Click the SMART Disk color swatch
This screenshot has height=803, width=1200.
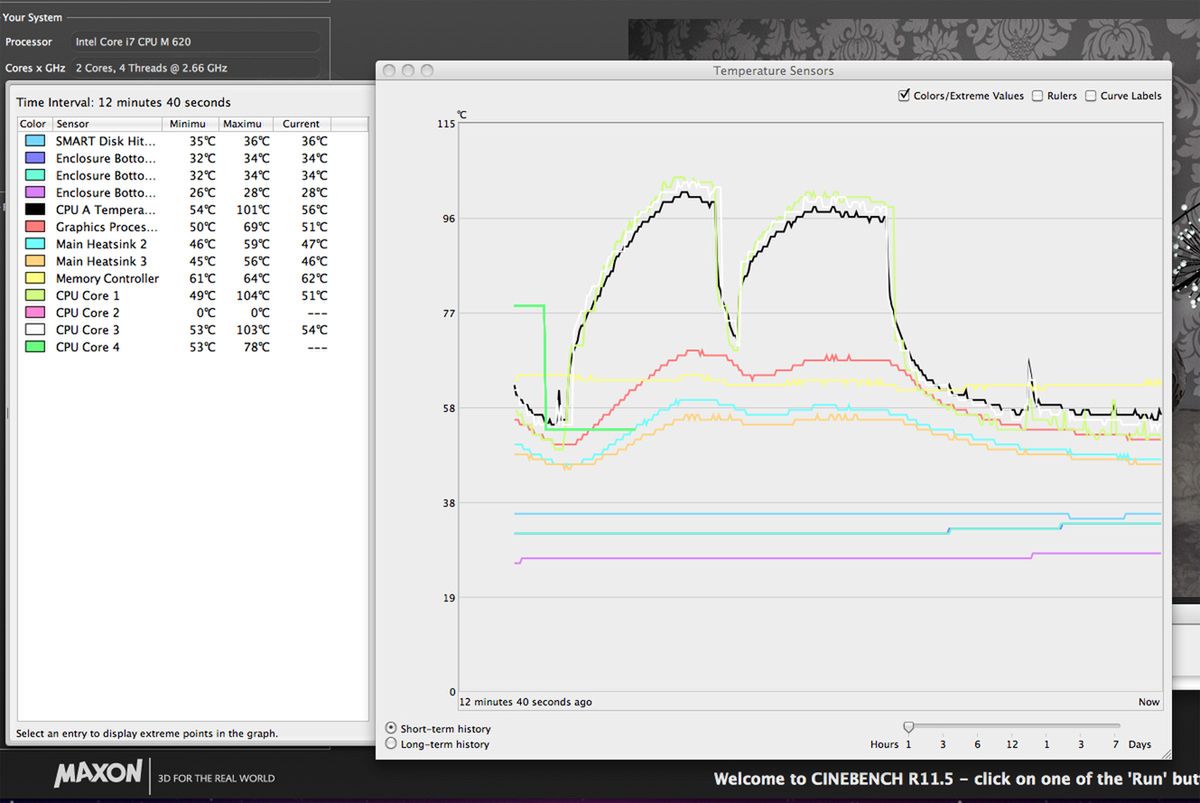[35, 142]
